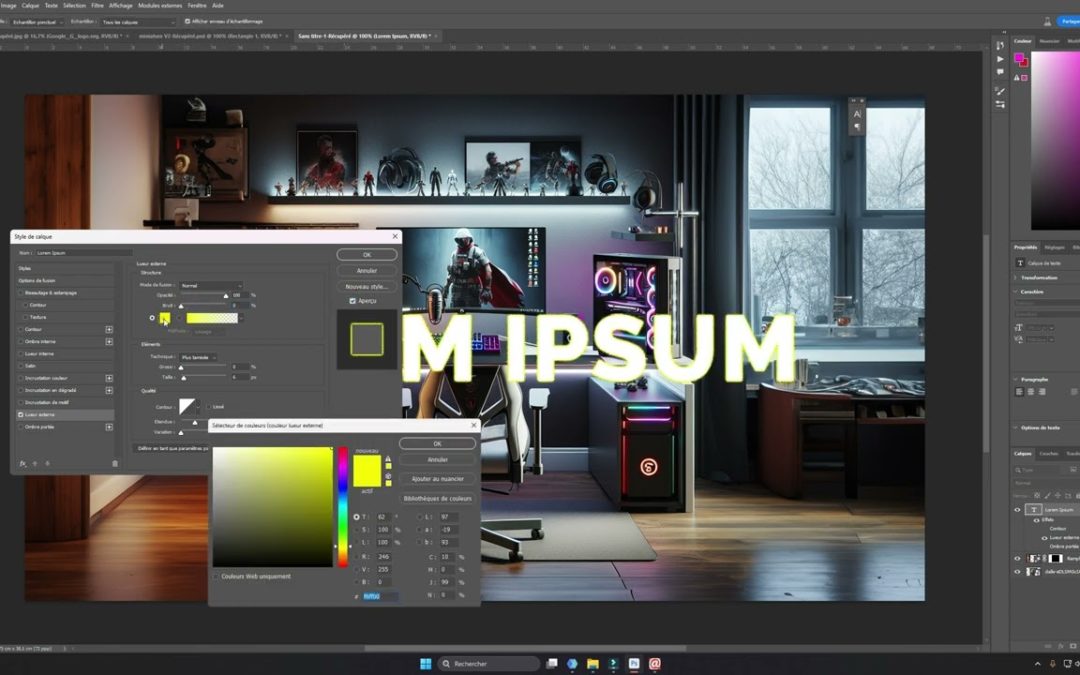This screenshot has height=675, width=1080.
Task: Click the black layer mask thumbnail
Action: coord(1055,559)
